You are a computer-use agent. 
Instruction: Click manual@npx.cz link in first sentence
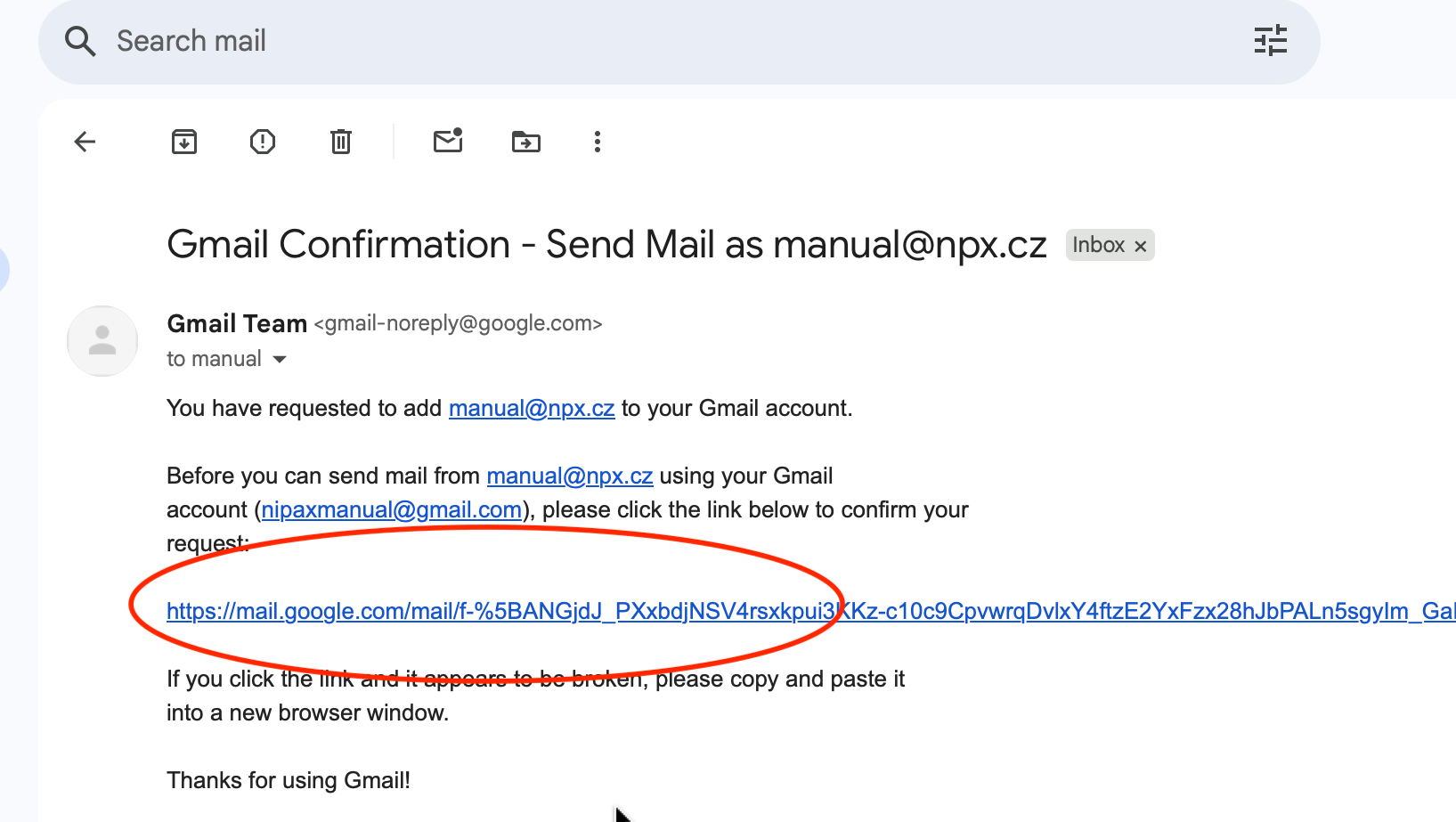coord(532,408)
